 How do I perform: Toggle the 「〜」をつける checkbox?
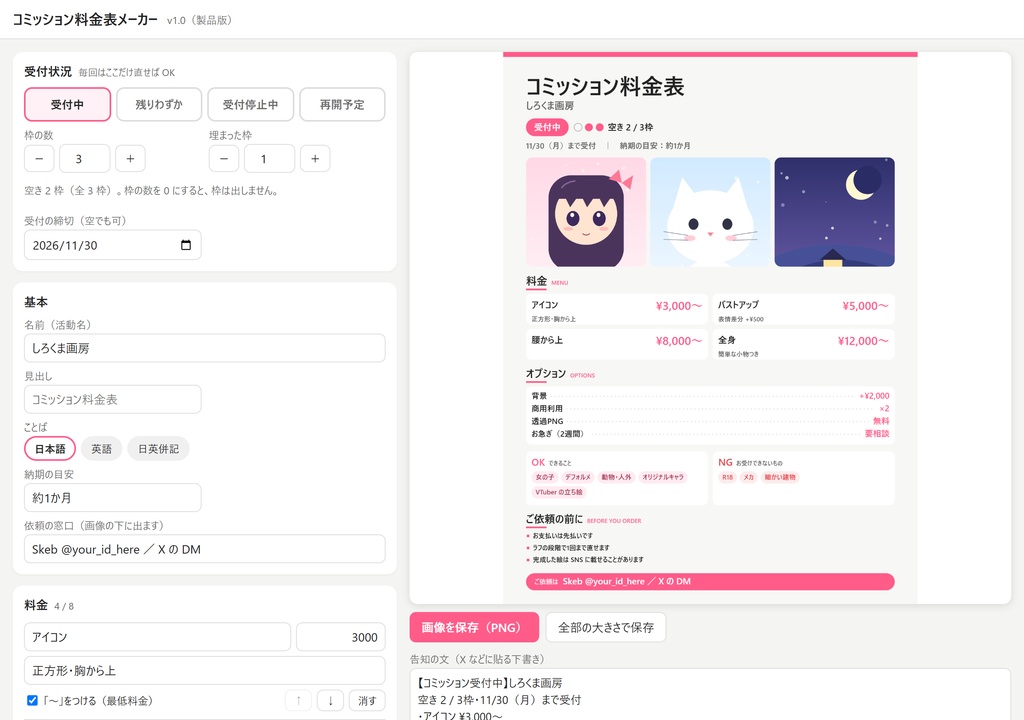tap(32, 700)
